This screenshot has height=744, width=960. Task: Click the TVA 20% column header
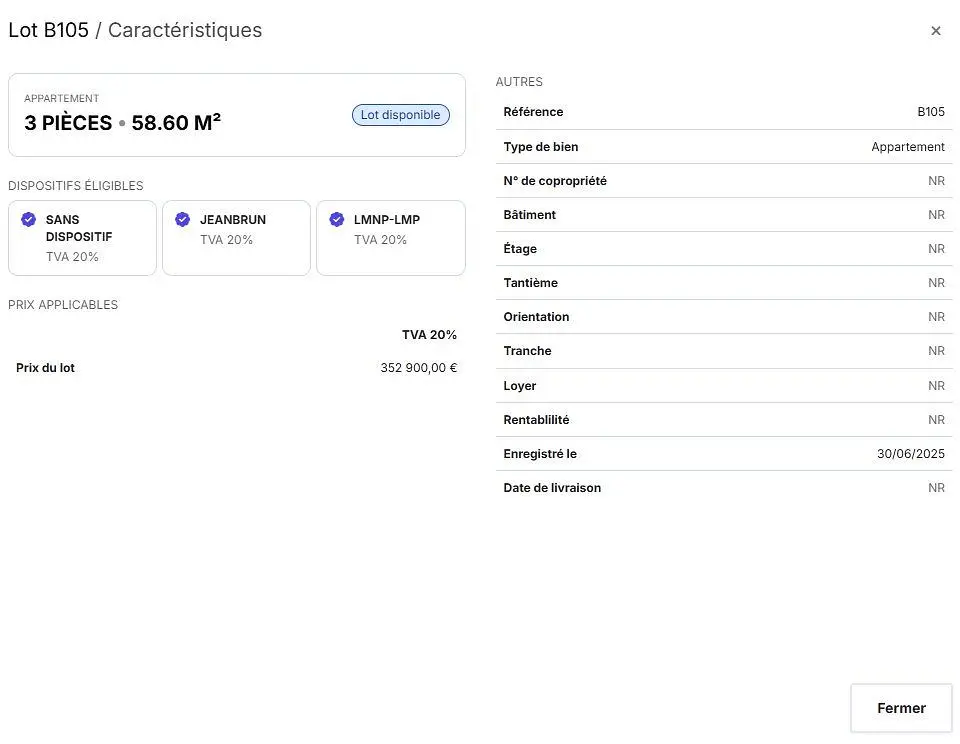tap(429, 335)
